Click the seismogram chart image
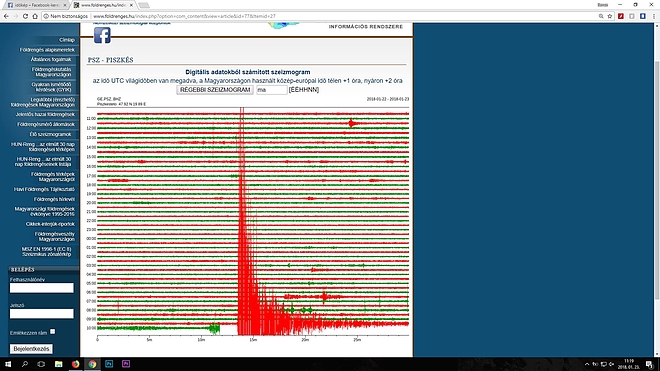The image size is (660, 371). pyautogui.click(x=248, y=219)
